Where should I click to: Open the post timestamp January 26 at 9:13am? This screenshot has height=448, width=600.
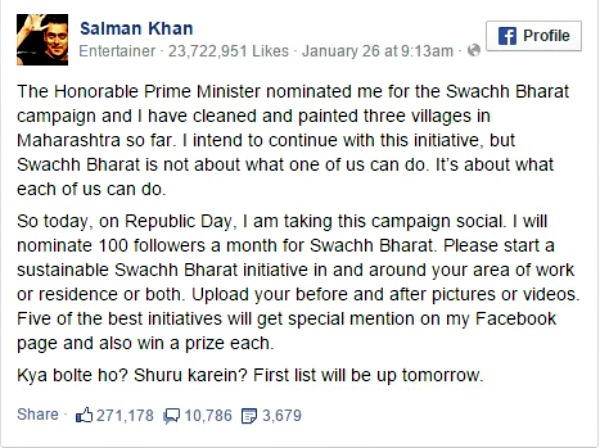pos(377,51)
